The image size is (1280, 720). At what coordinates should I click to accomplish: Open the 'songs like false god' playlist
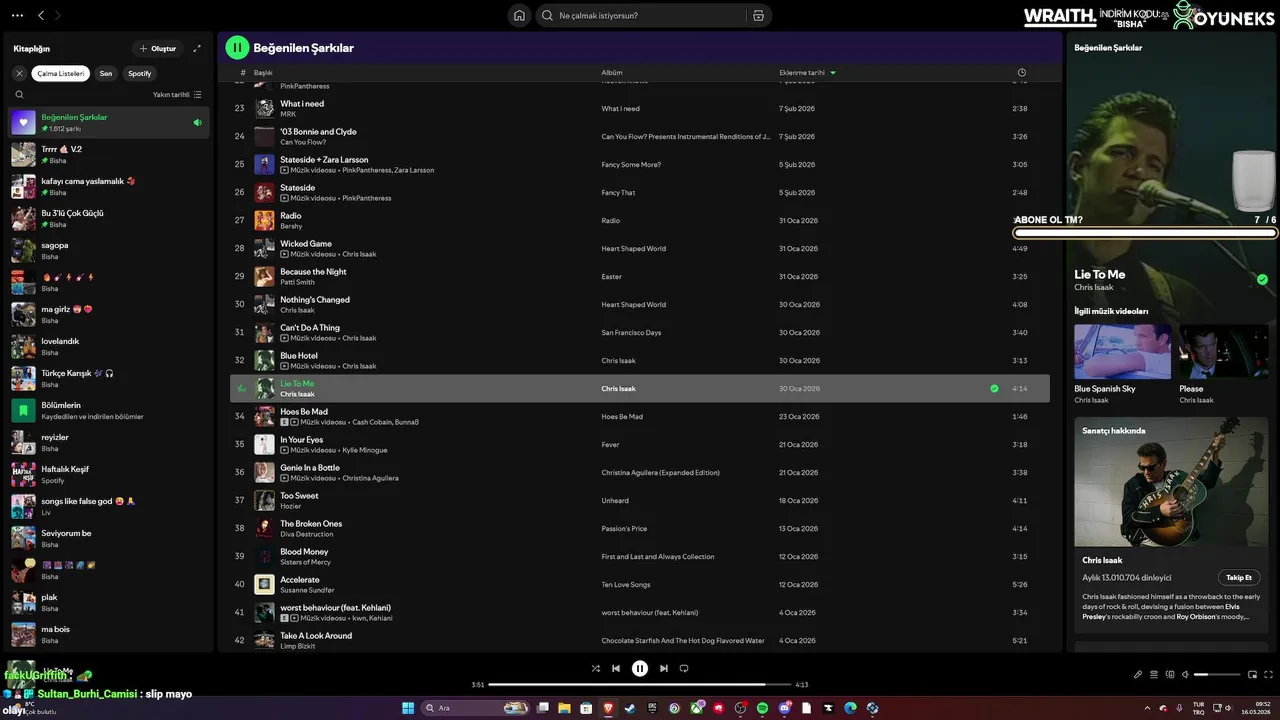[x=110, y=506]
